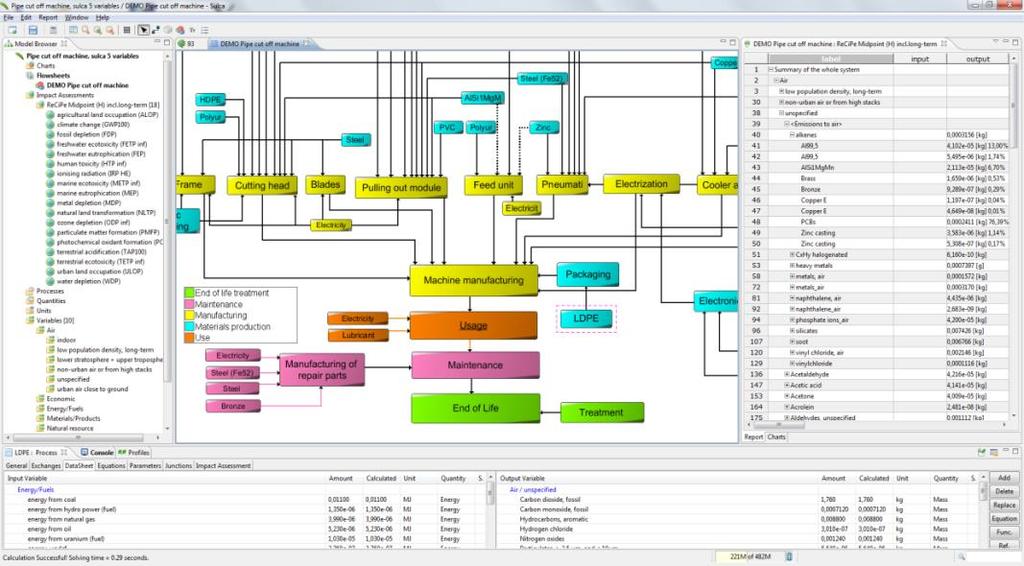Click the Tr text tool icon
The width and height of the screenshot is (1024, 566).
tap(193, 30)
